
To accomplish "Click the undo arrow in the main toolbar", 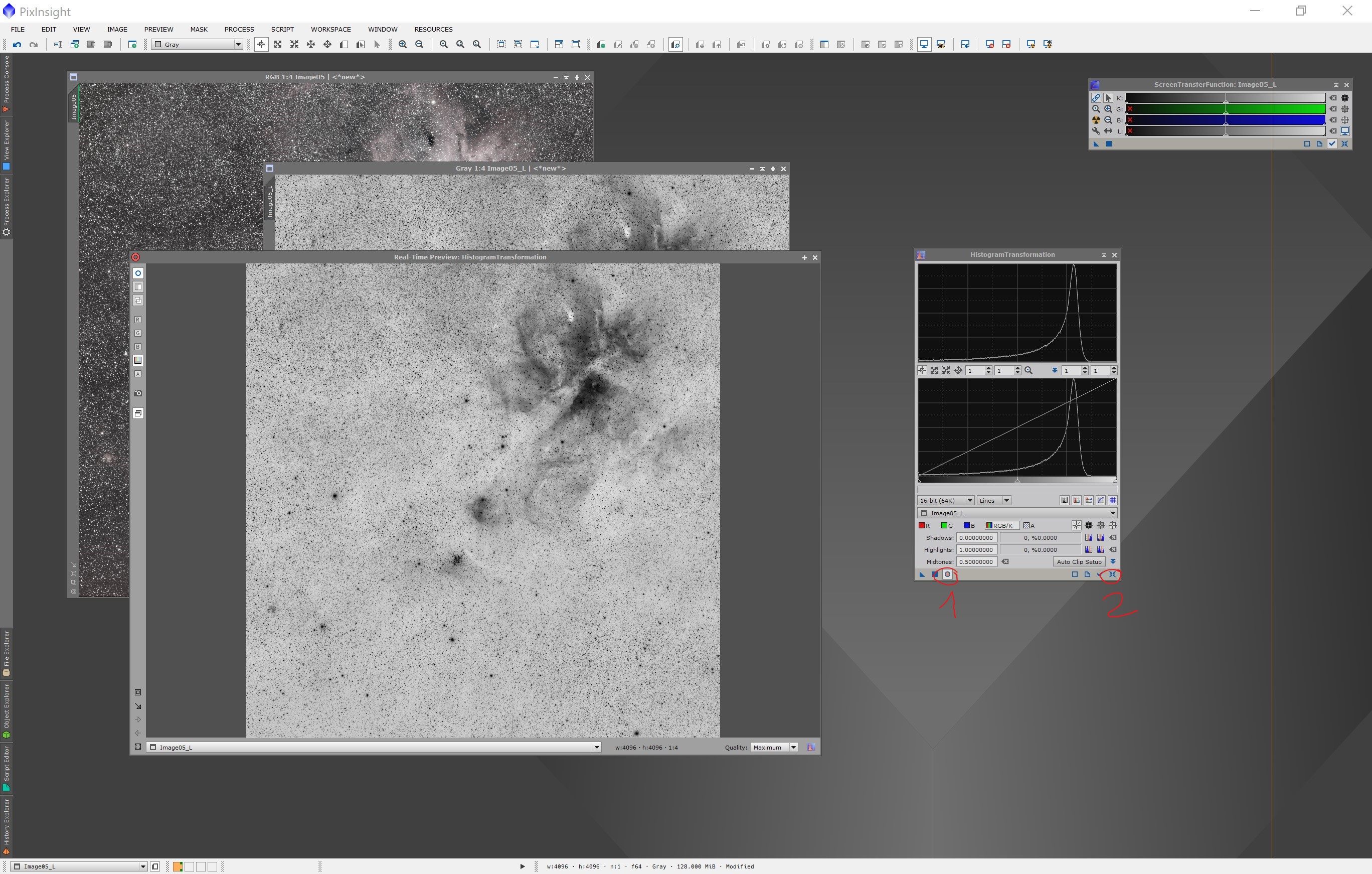I will pyautogui.click(x=17, y=45).
